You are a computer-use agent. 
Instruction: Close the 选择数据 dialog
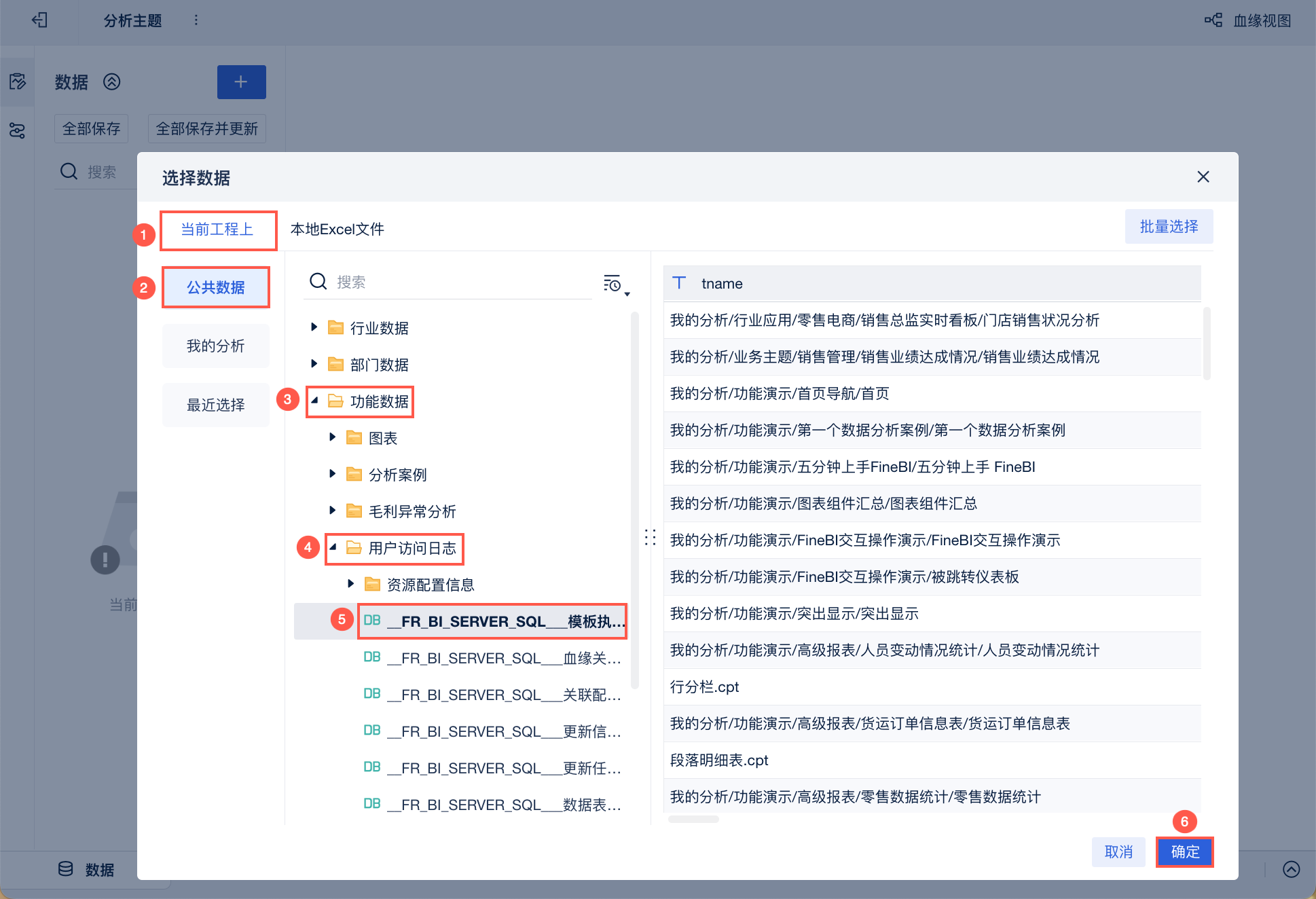1203,177
